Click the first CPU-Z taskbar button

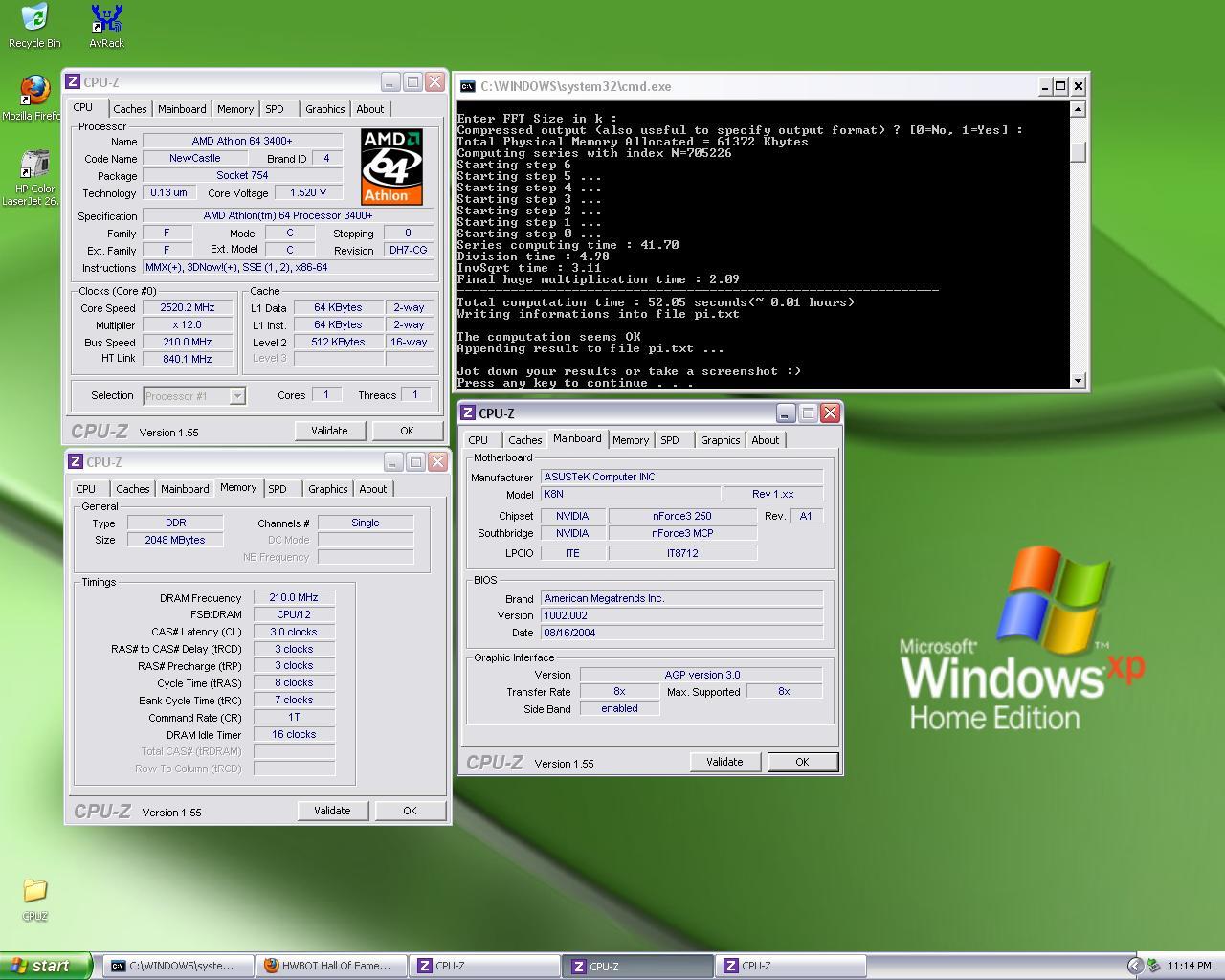coord(485,966)
